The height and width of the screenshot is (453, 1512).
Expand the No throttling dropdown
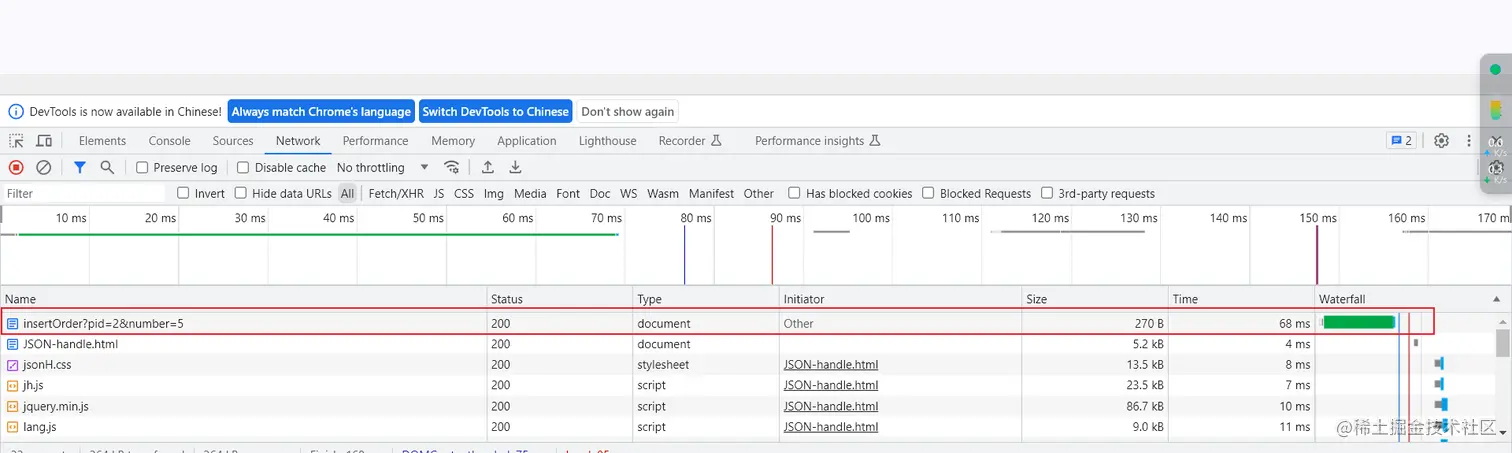pos(382,168)
